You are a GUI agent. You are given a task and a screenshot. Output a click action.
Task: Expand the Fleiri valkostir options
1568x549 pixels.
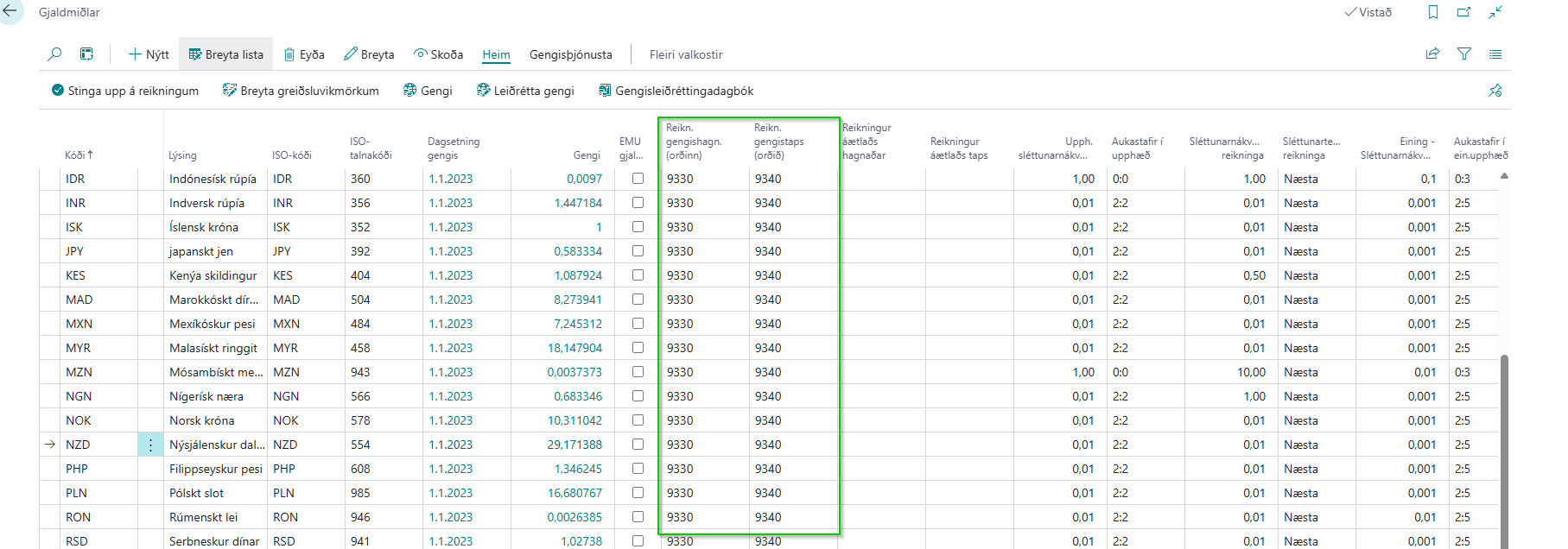click(686, 54)
